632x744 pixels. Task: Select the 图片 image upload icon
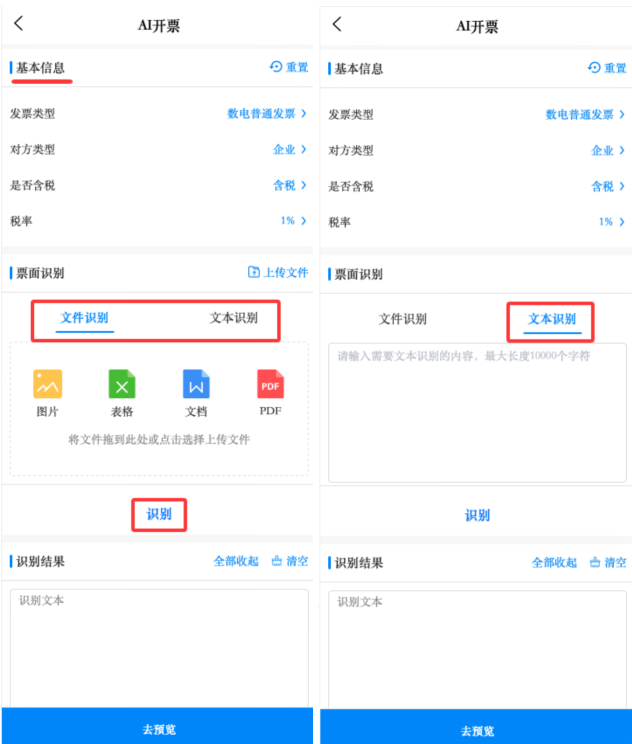pos(47,385)
